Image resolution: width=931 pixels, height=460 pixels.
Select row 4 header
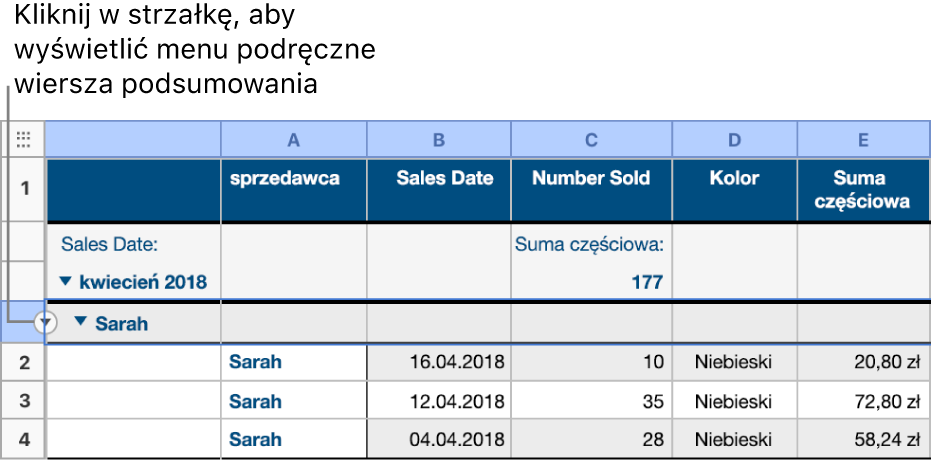point(24,439)
